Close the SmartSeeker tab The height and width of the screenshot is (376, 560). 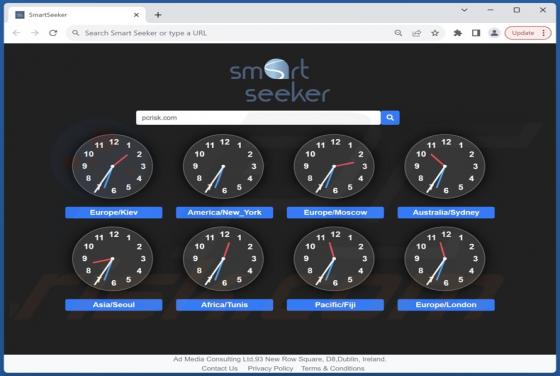point(136,15)
